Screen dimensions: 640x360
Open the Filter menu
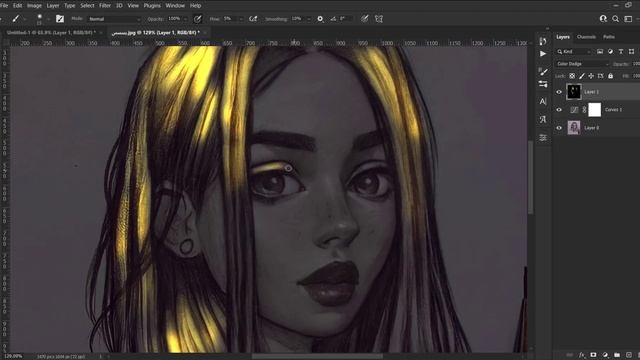click(105, 6)
